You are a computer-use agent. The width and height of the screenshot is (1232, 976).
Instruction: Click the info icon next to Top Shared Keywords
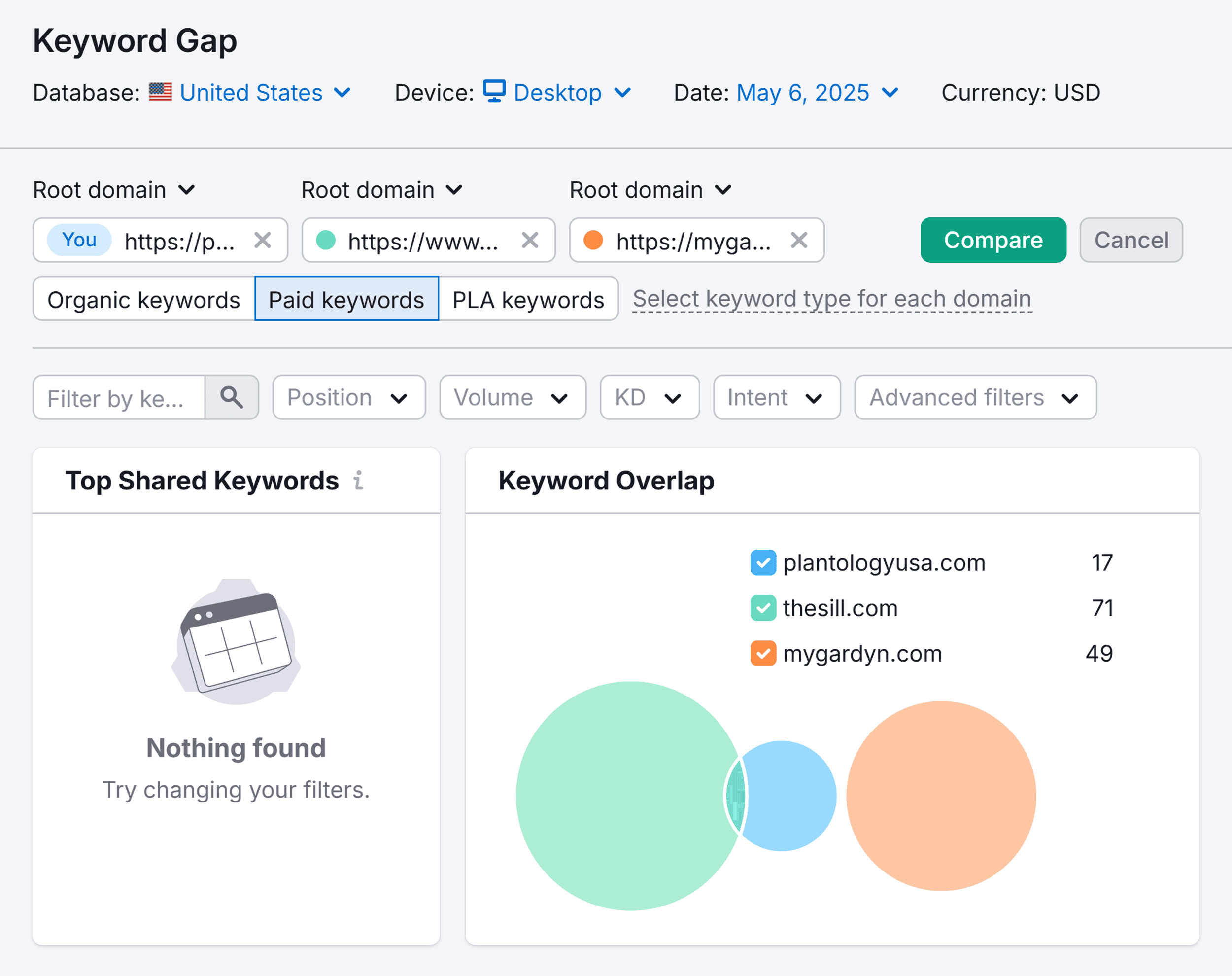[x=359, y=481]
